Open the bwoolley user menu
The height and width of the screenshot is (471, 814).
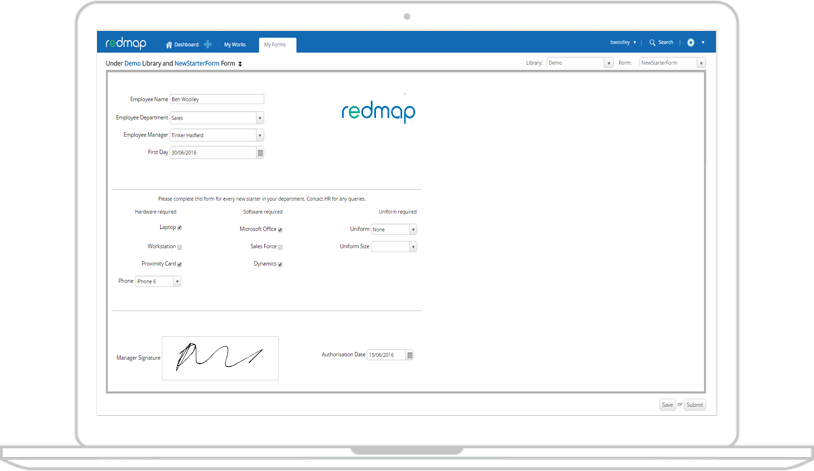[x=623, y=43]
